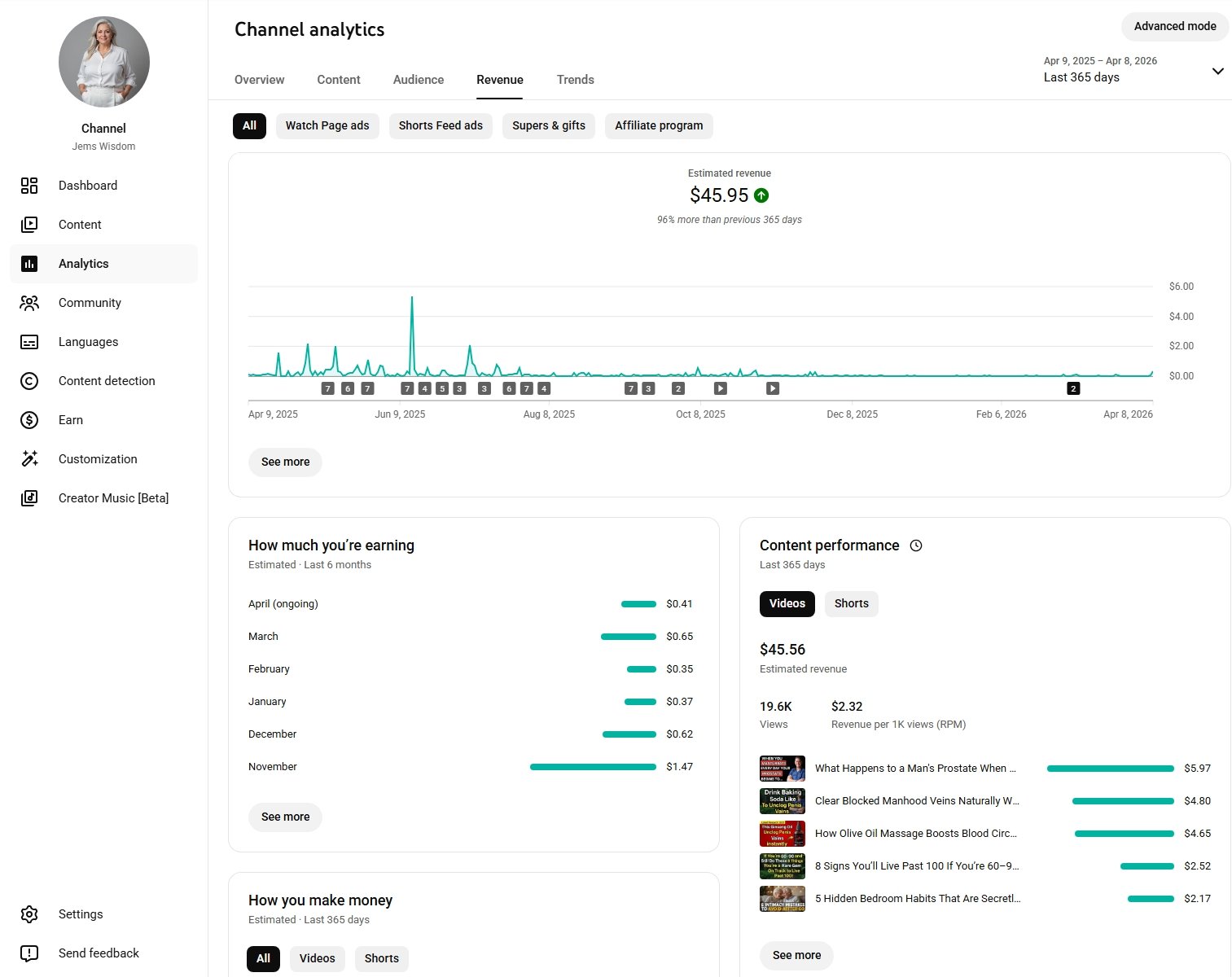Toggle Shorts in Content performance card
The image size is (1232, 977).
[851, 603]
